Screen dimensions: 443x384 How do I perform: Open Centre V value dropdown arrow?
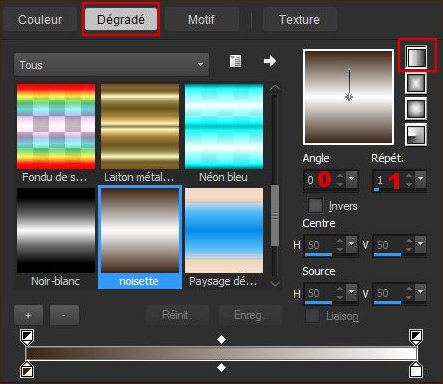click(x=421, y=244)
